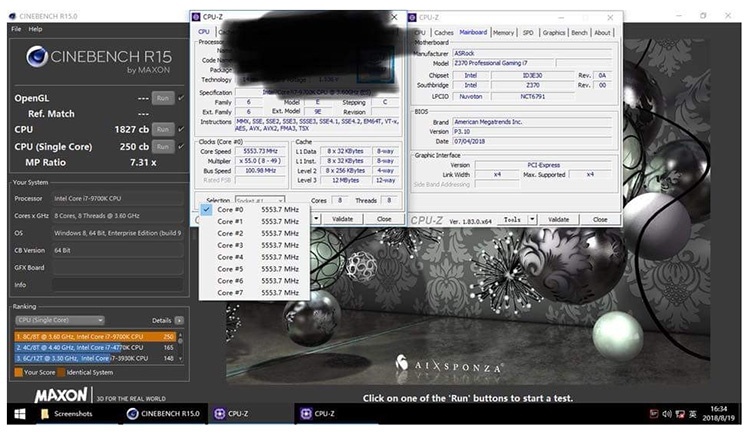Viewport: 750px width, 433px height.
Task: Open the About tab in CPU-Z
Action: 602,33
